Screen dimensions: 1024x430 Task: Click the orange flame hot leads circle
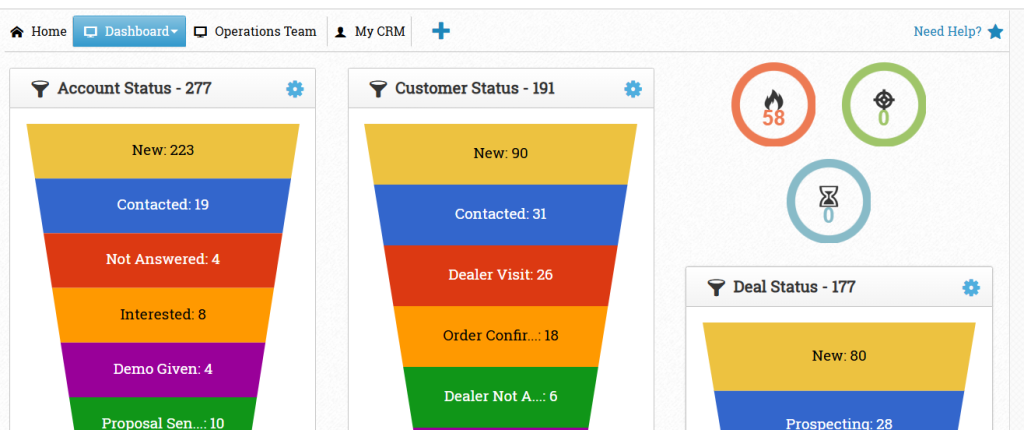point(773,105)
